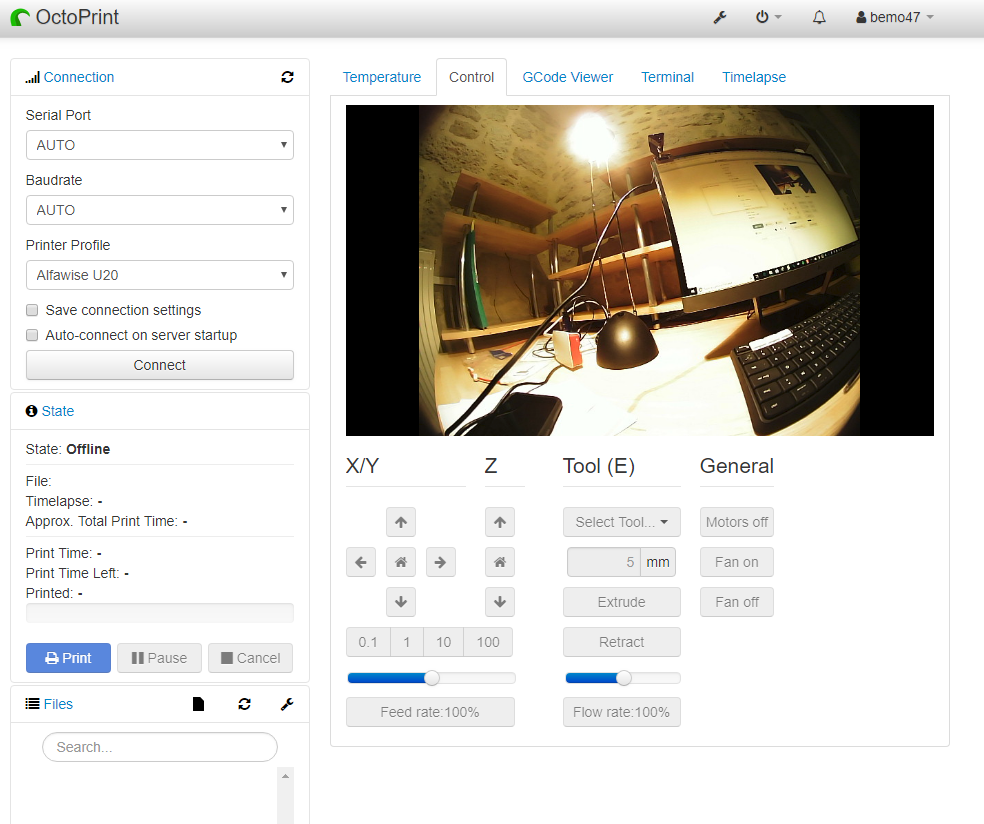984x824 pixels.
Task: Click the Connect button
Action: pos(159,365)
